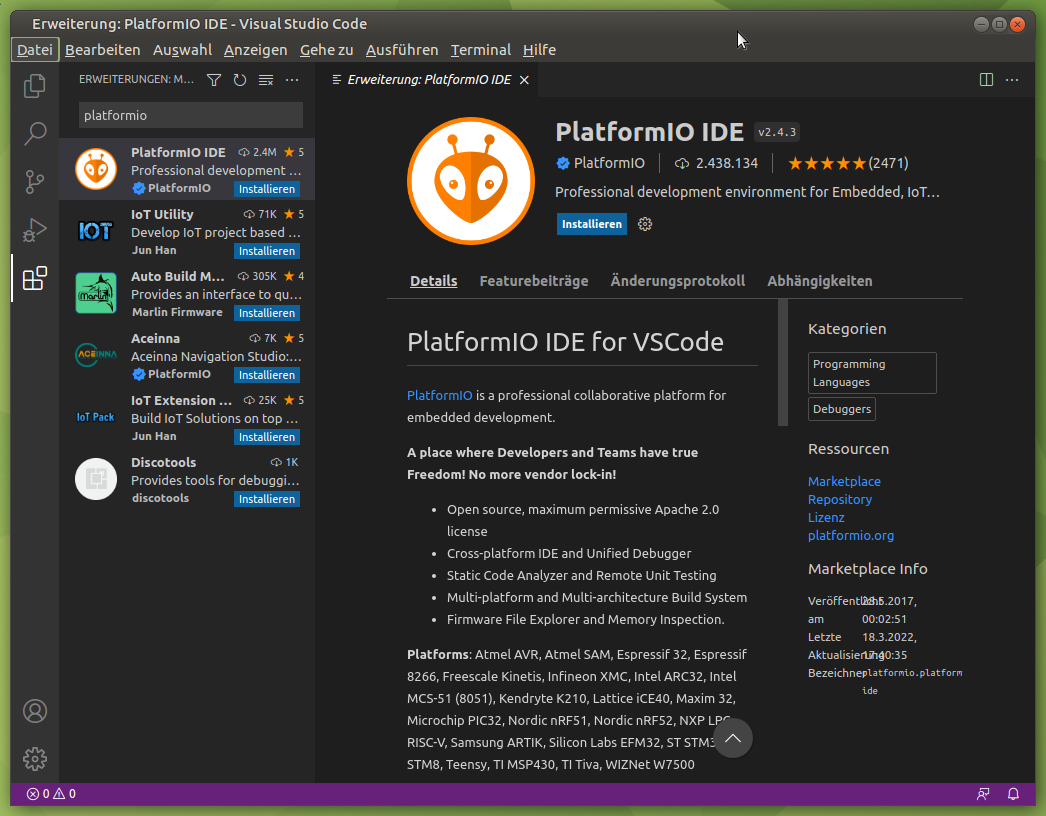Install PlatformIO IDE from the list

(267, 189)
